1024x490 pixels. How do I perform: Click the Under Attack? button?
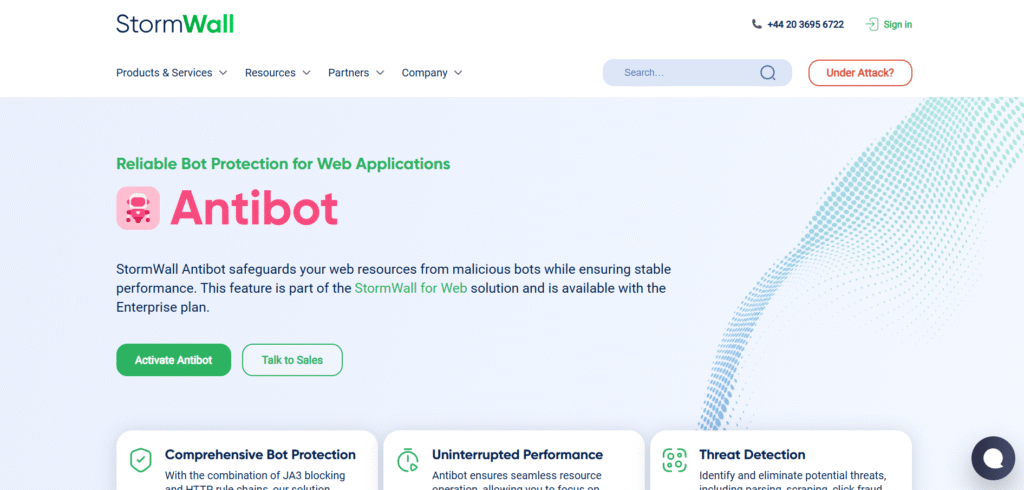click(860, 73)
